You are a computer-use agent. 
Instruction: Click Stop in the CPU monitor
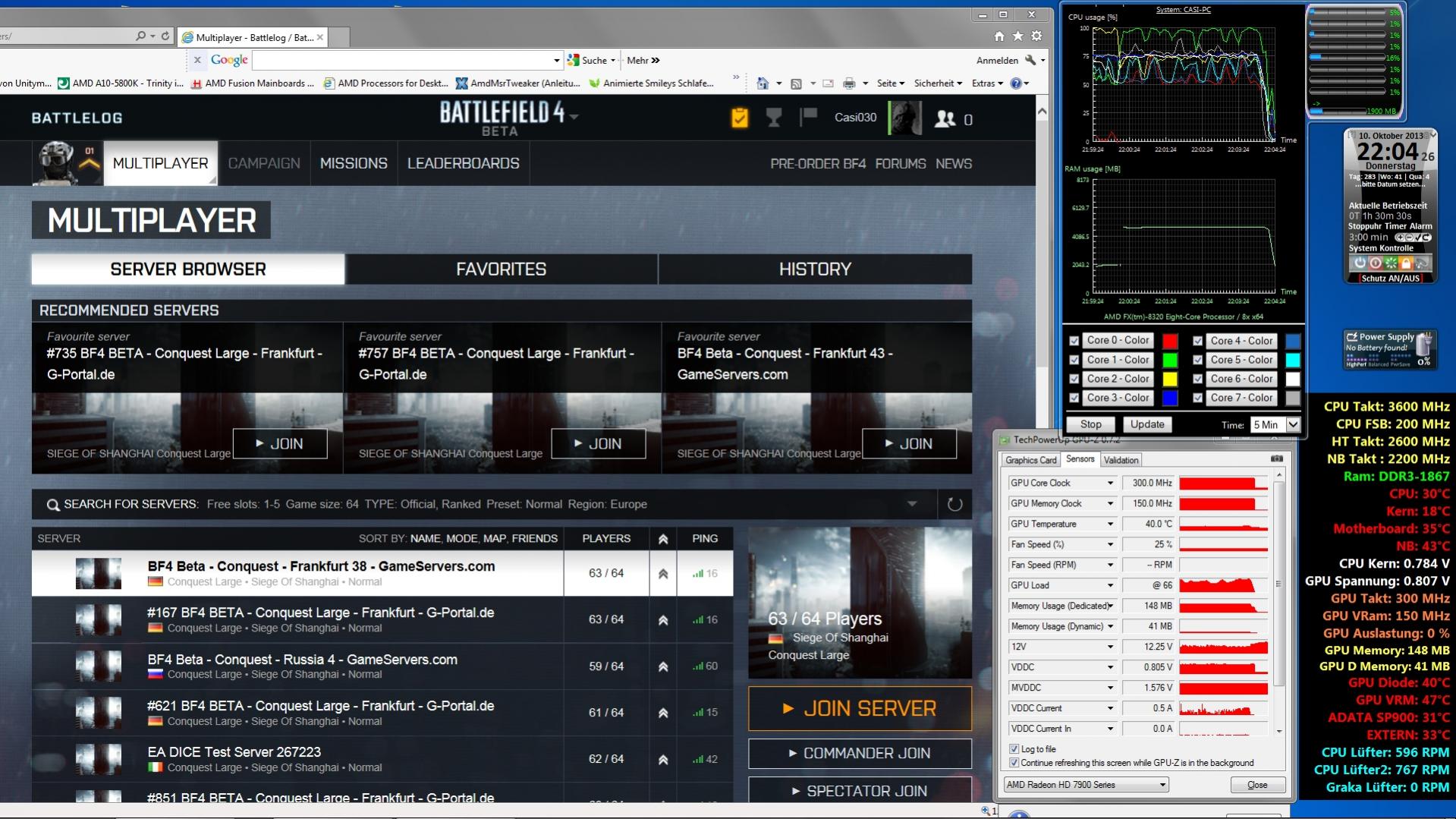(x=1090, y=424)
